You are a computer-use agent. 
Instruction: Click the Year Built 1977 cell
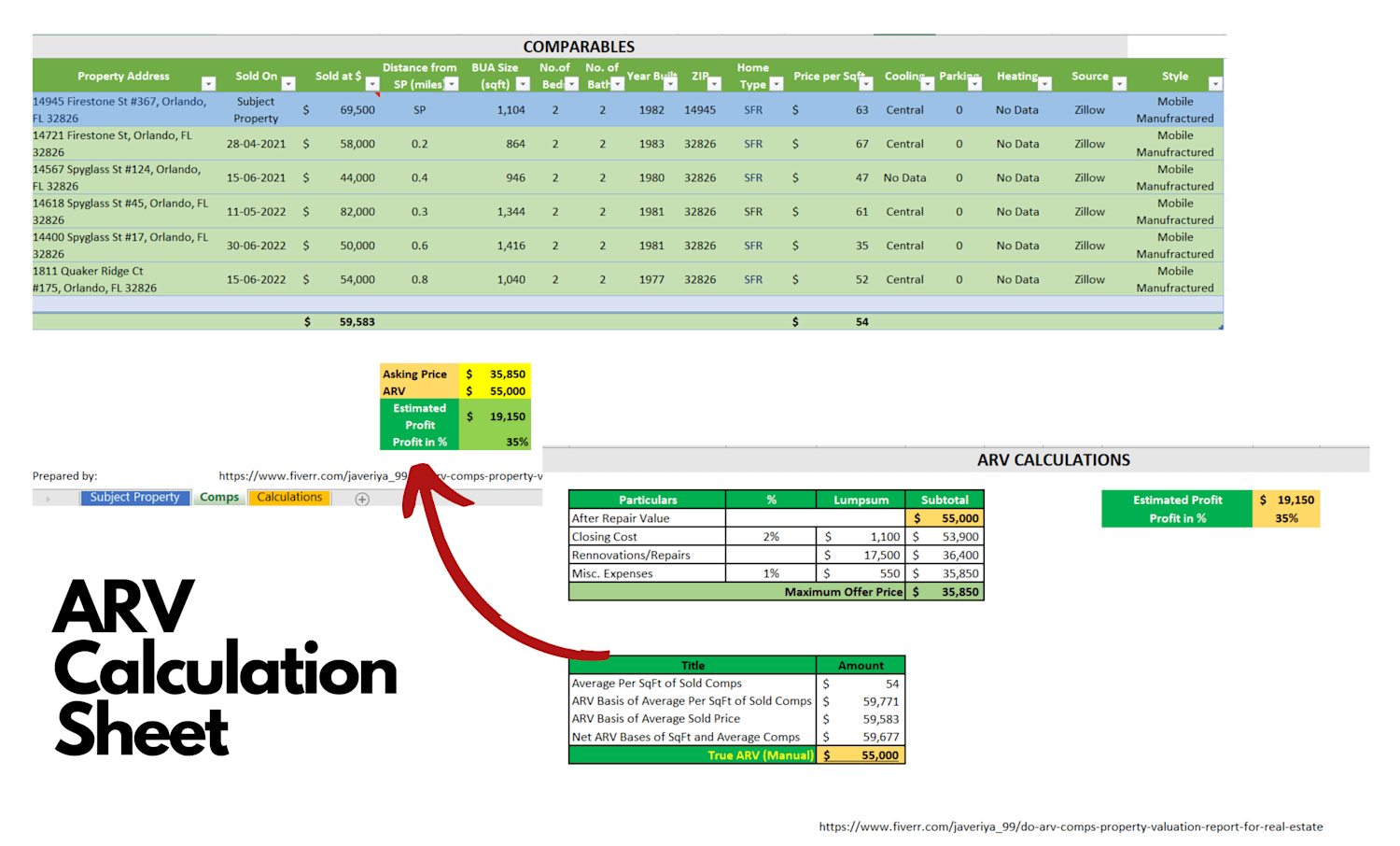pyautogui.click(x=651, y=279)
